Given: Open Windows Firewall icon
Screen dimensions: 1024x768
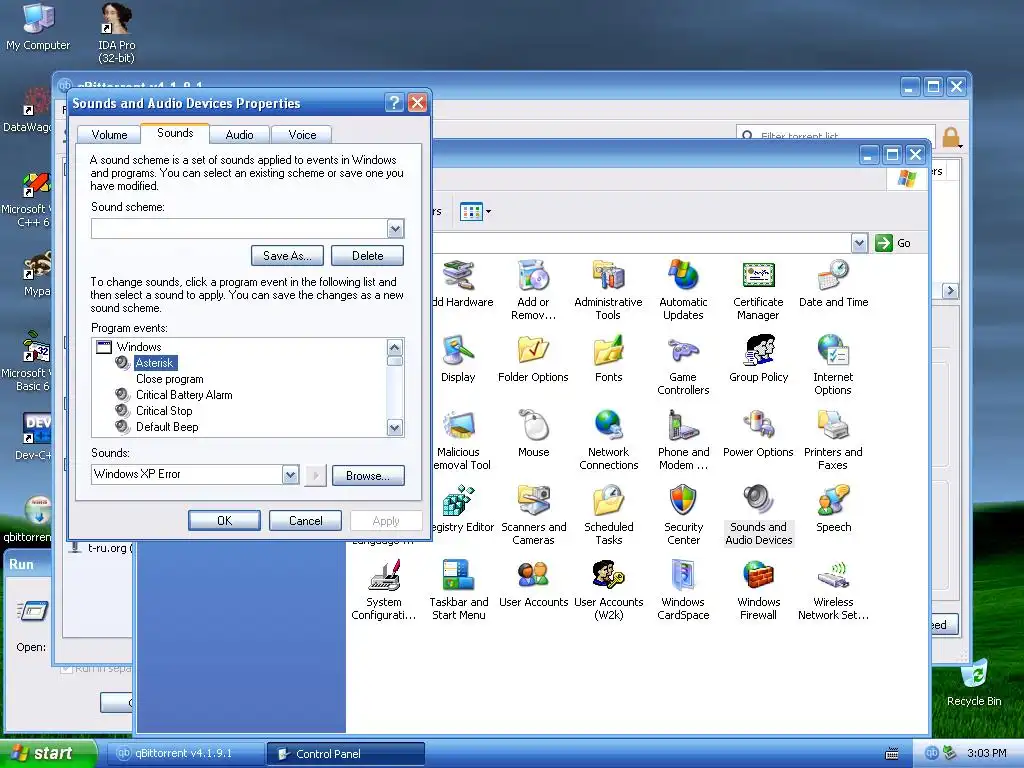Looking at the screenshot, I should (x=758, y=590).
